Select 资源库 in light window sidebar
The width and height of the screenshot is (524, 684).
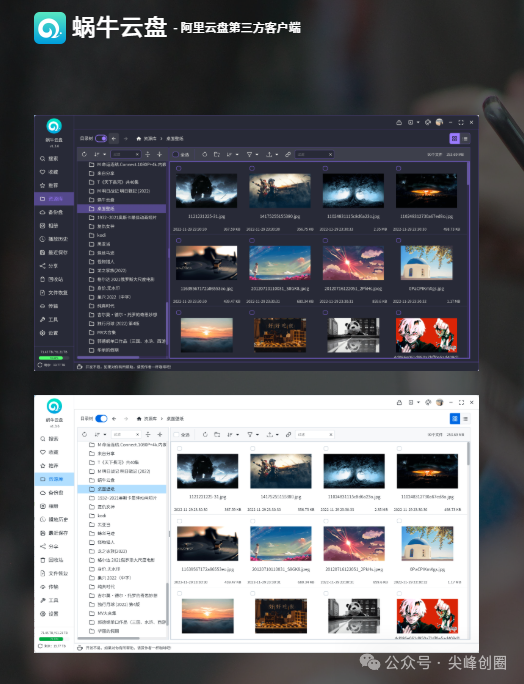[x=55, y=479]
